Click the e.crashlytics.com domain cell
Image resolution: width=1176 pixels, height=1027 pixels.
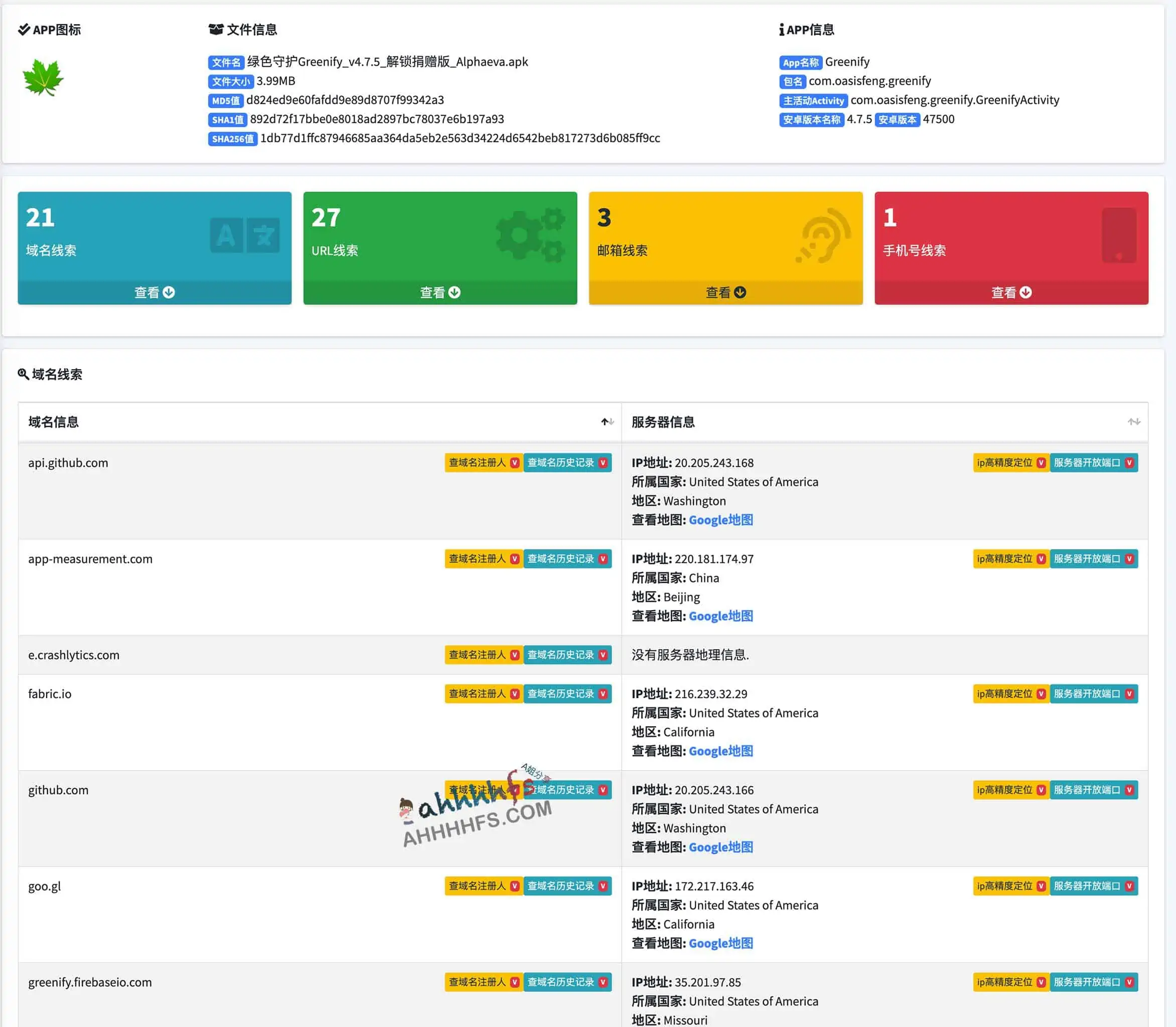coord(74,655)
